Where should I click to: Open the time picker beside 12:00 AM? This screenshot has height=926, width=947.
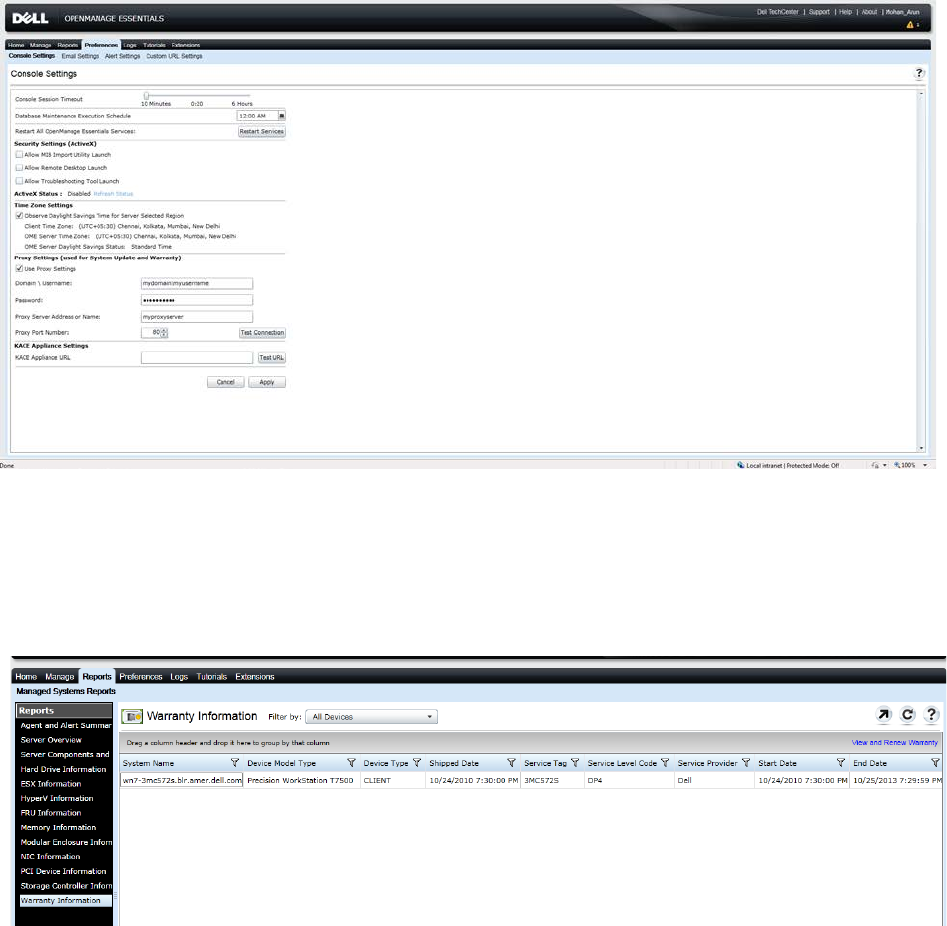point(281,115)
